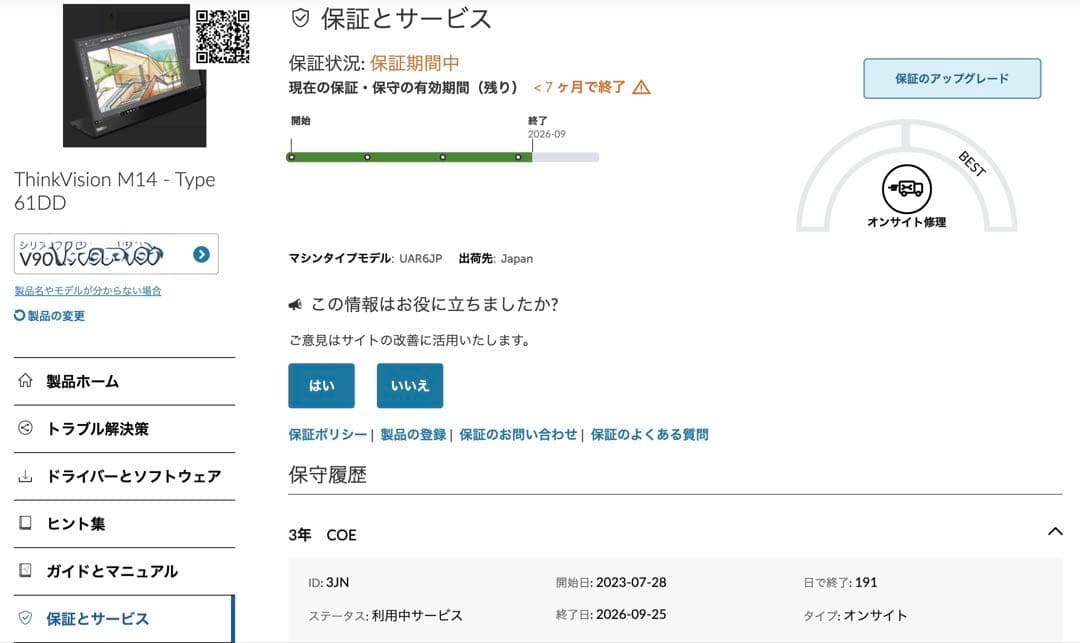Open the 製品の登録 link
This screenshot has height=643, width=1080.
click(x=413, y=434)
